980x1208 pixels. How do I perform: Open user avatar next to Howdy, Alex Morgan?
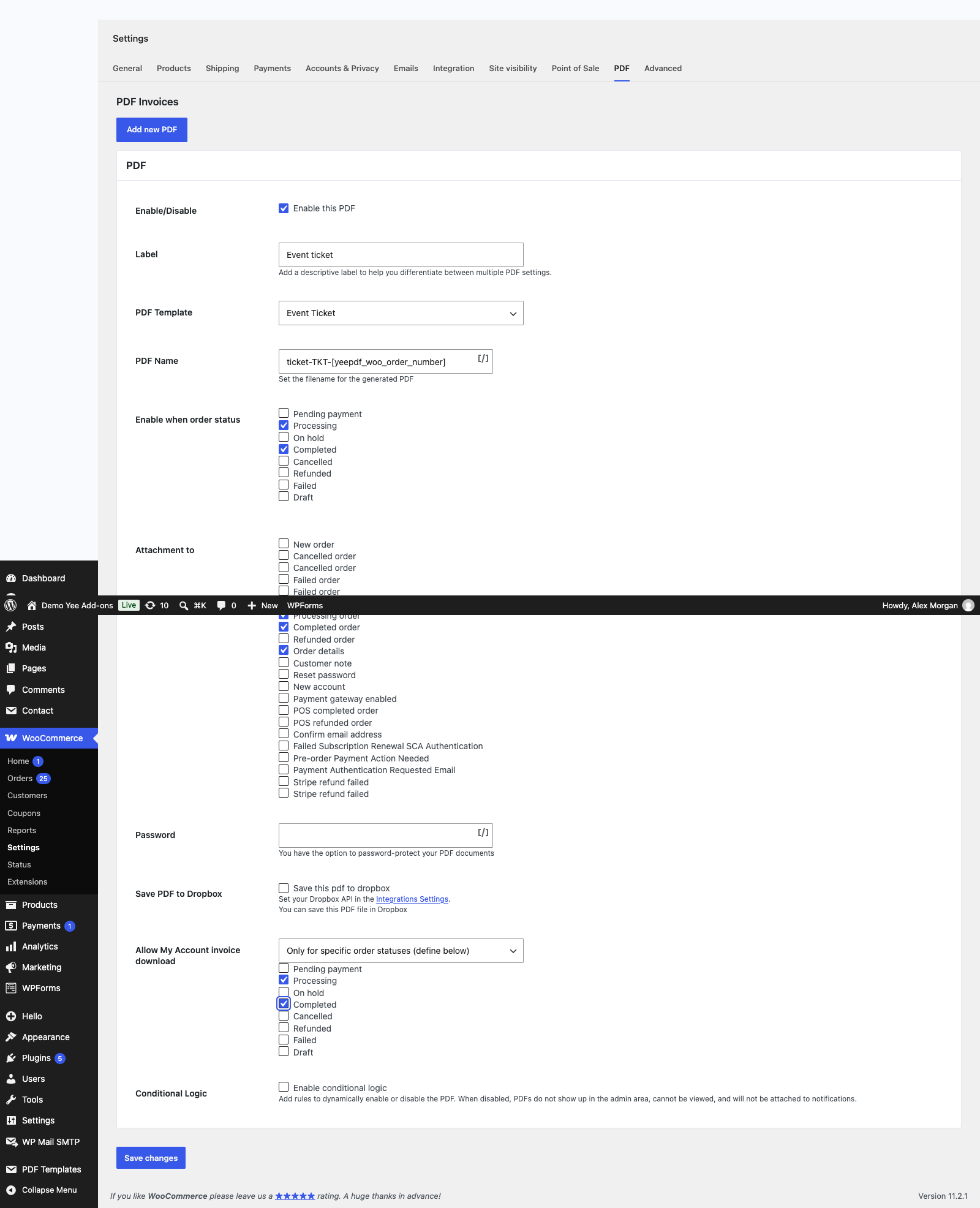968,605
